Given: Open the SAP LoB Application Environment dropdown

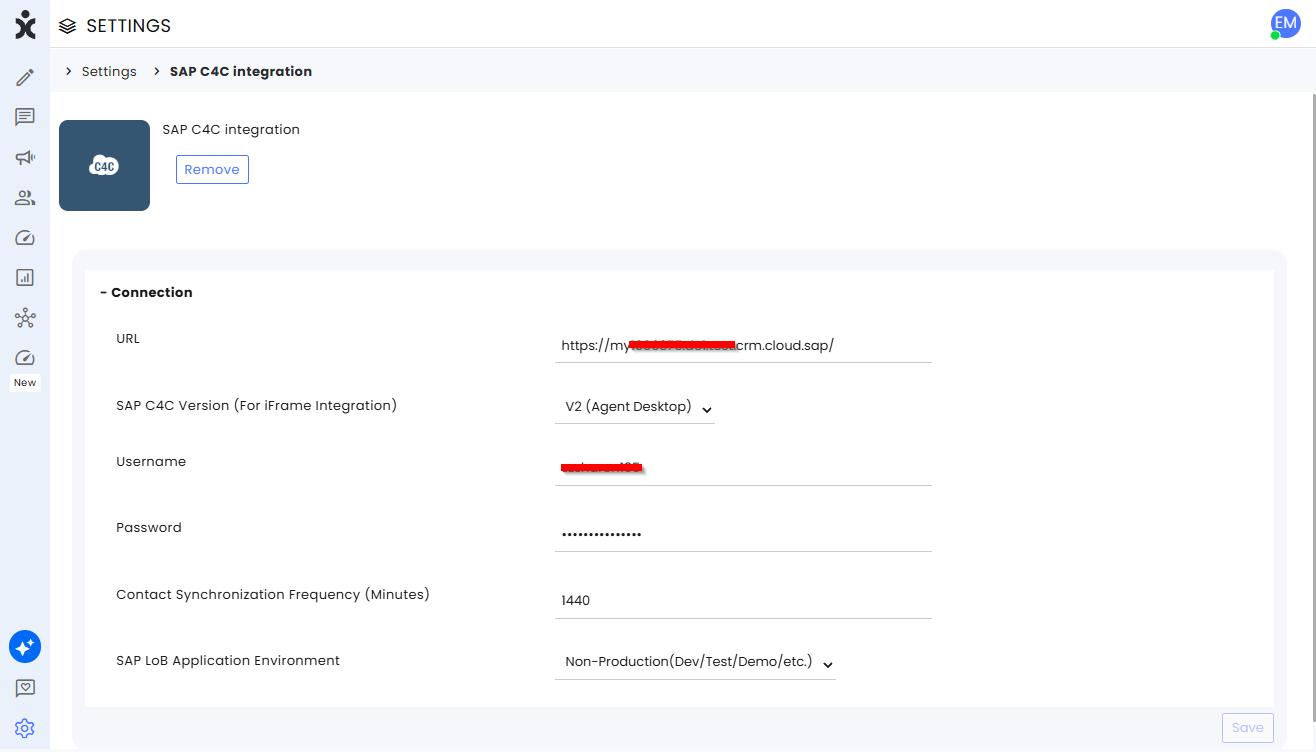Looking at the screenshot, I should [x=695, y=662].
